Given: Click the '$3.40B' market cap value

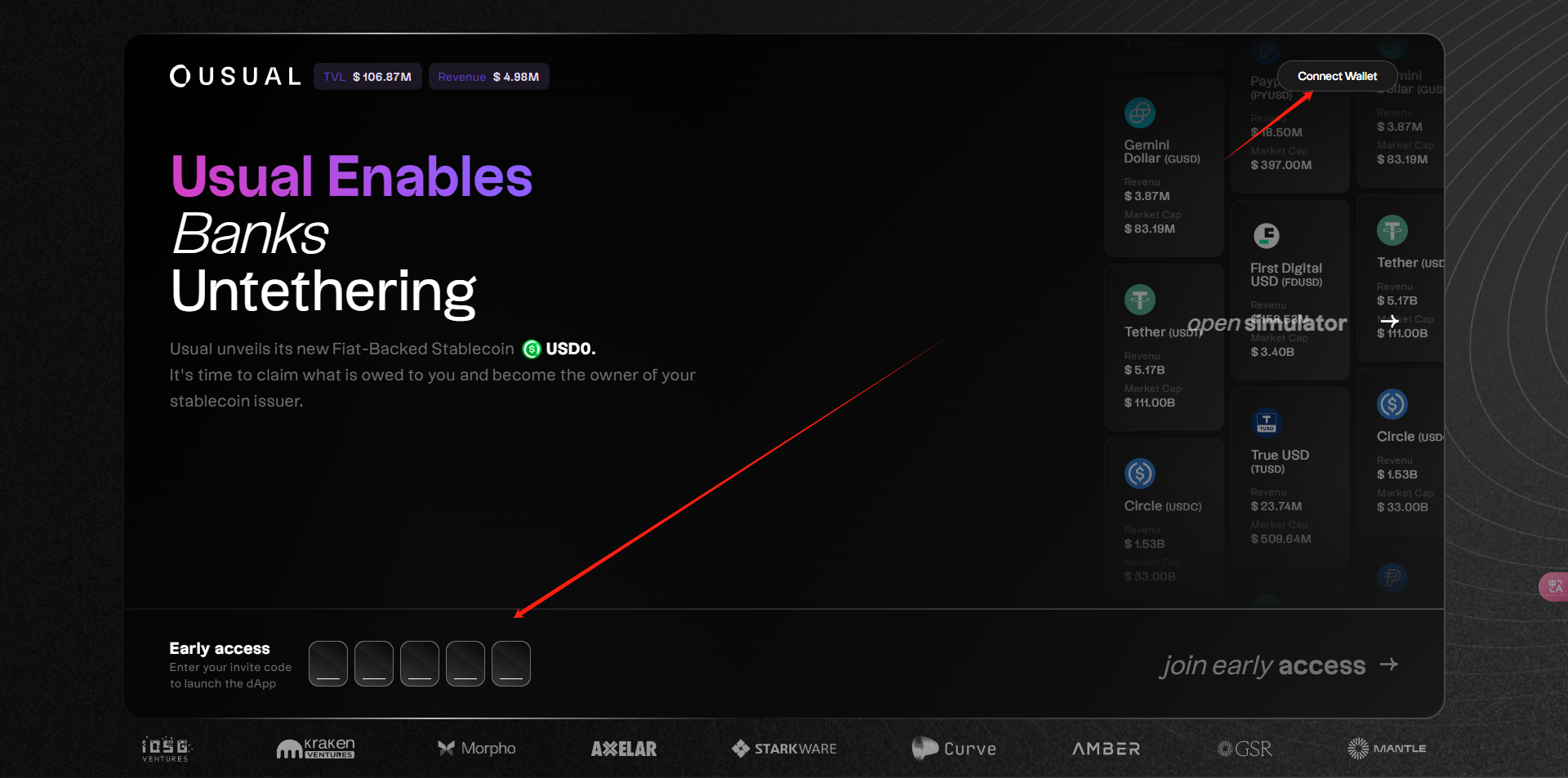Looking at the screenshot, I should pos(1272,352).
